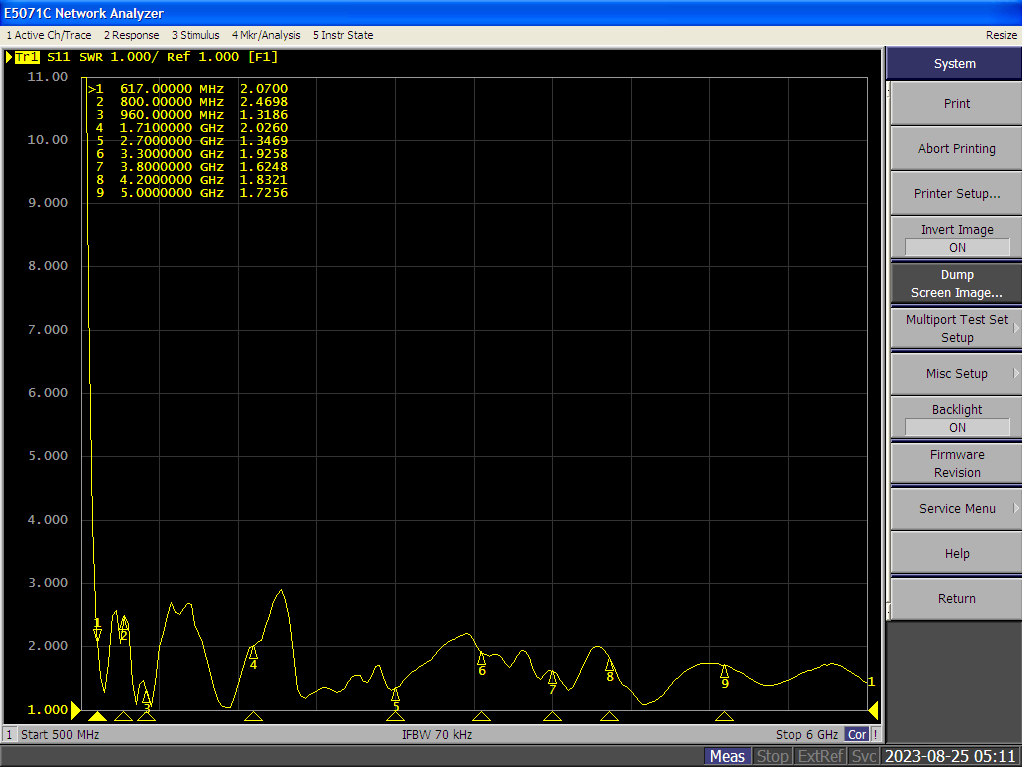Pick marker 8 triangle on the trace
Viewport: 1022px width, 767px height.
[609, 665]
